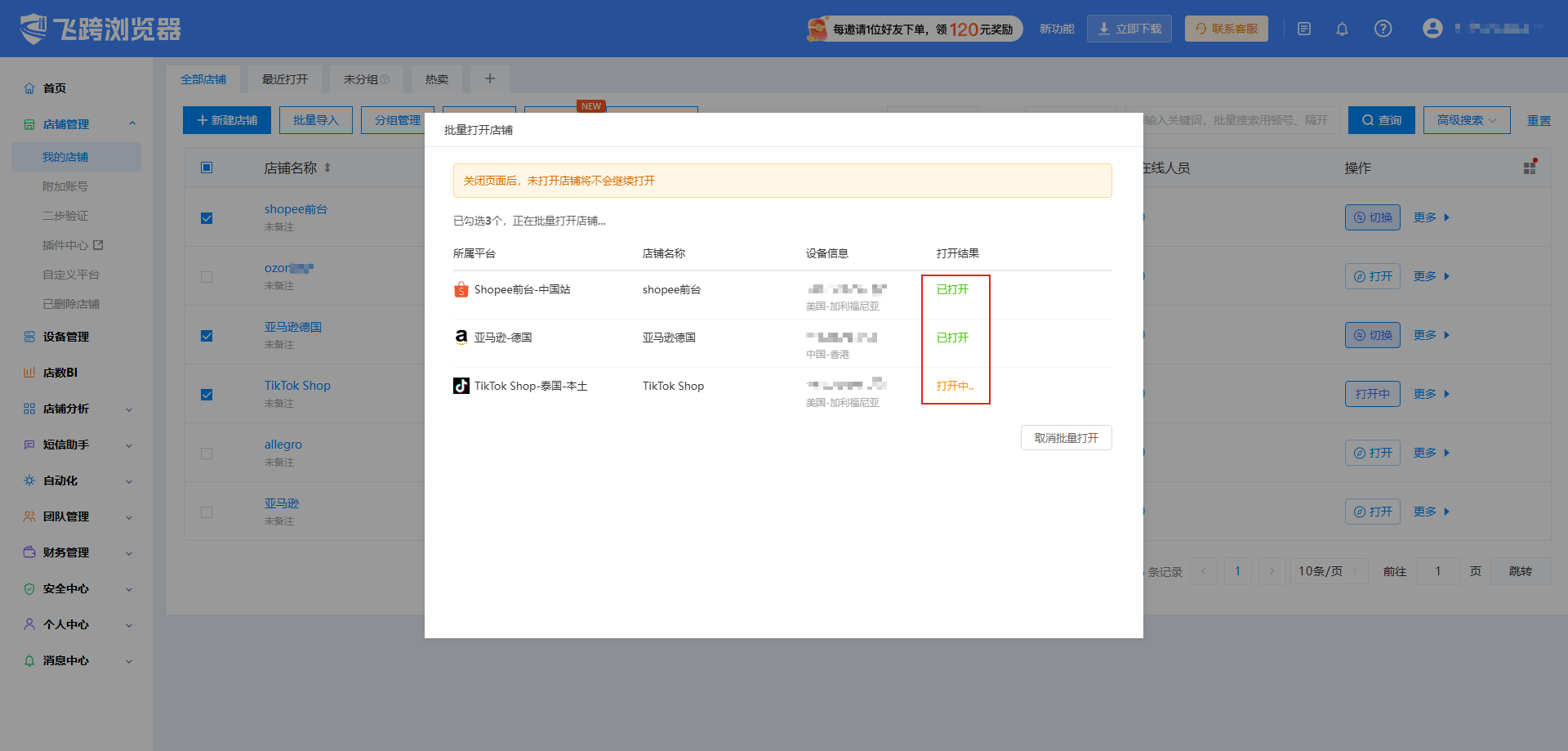Viewport: 1568px width, 751px height.
Task: Click the 切换 button for 亚马逊德国
Action: [1373, 335]
